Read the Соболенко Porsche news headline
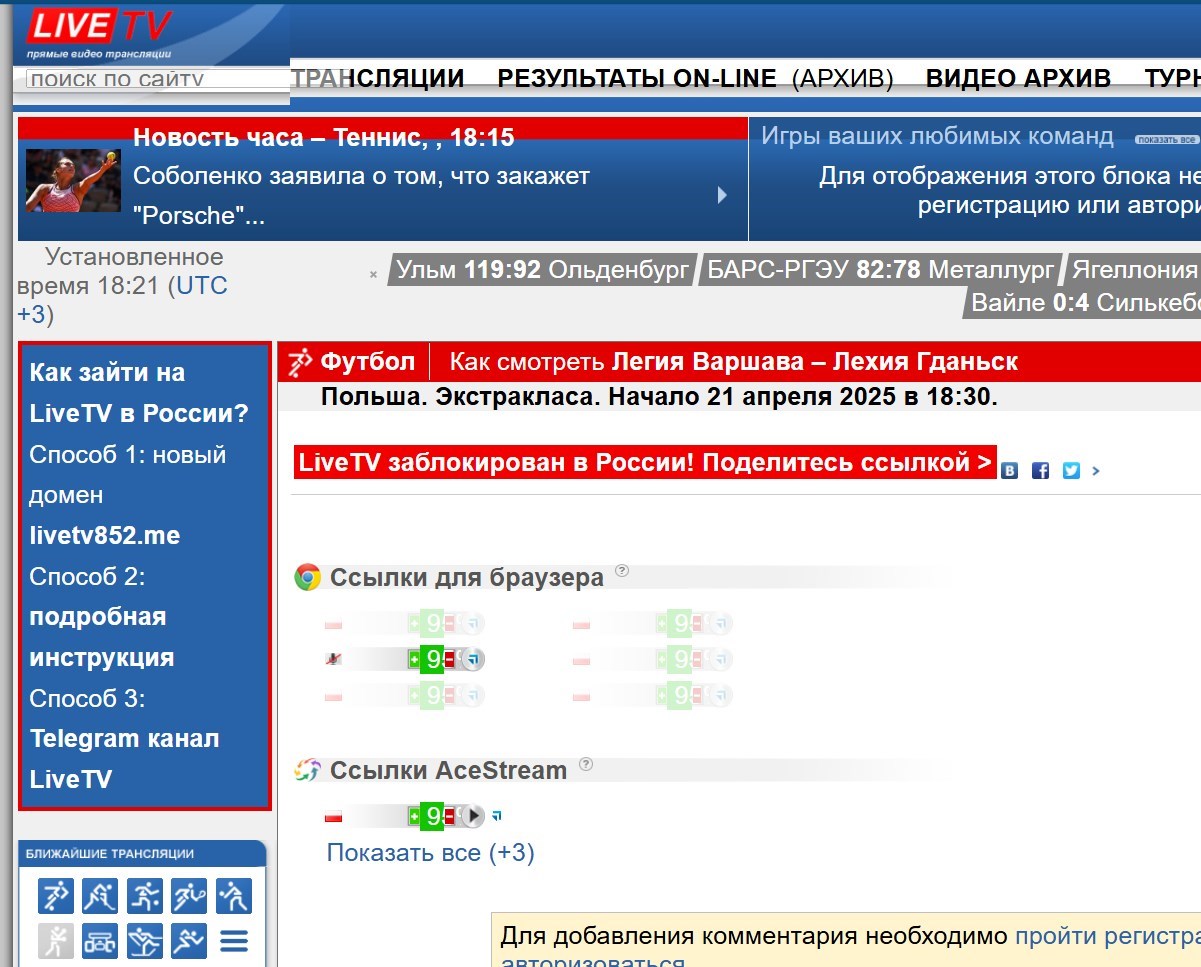1201x967 pixels. click(x=361, y=195)
